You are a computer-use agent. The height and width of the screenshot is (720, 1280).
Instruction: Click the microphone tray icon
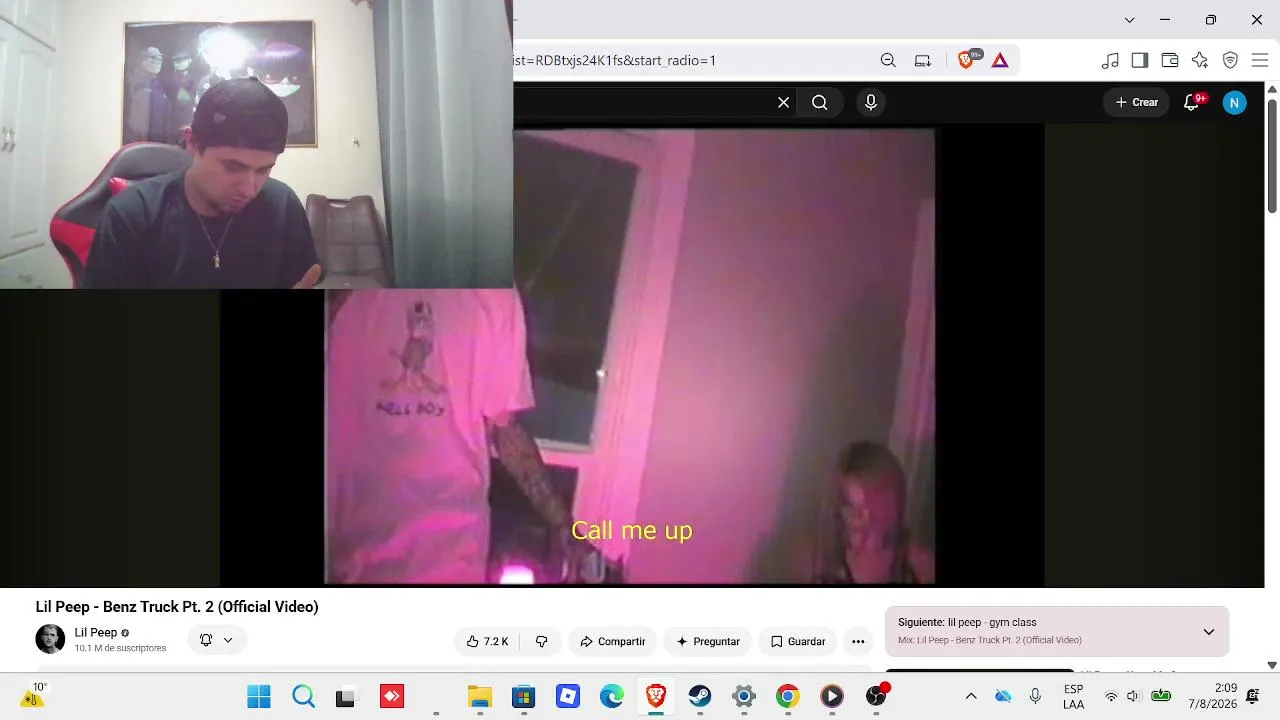click(1035, 696)
